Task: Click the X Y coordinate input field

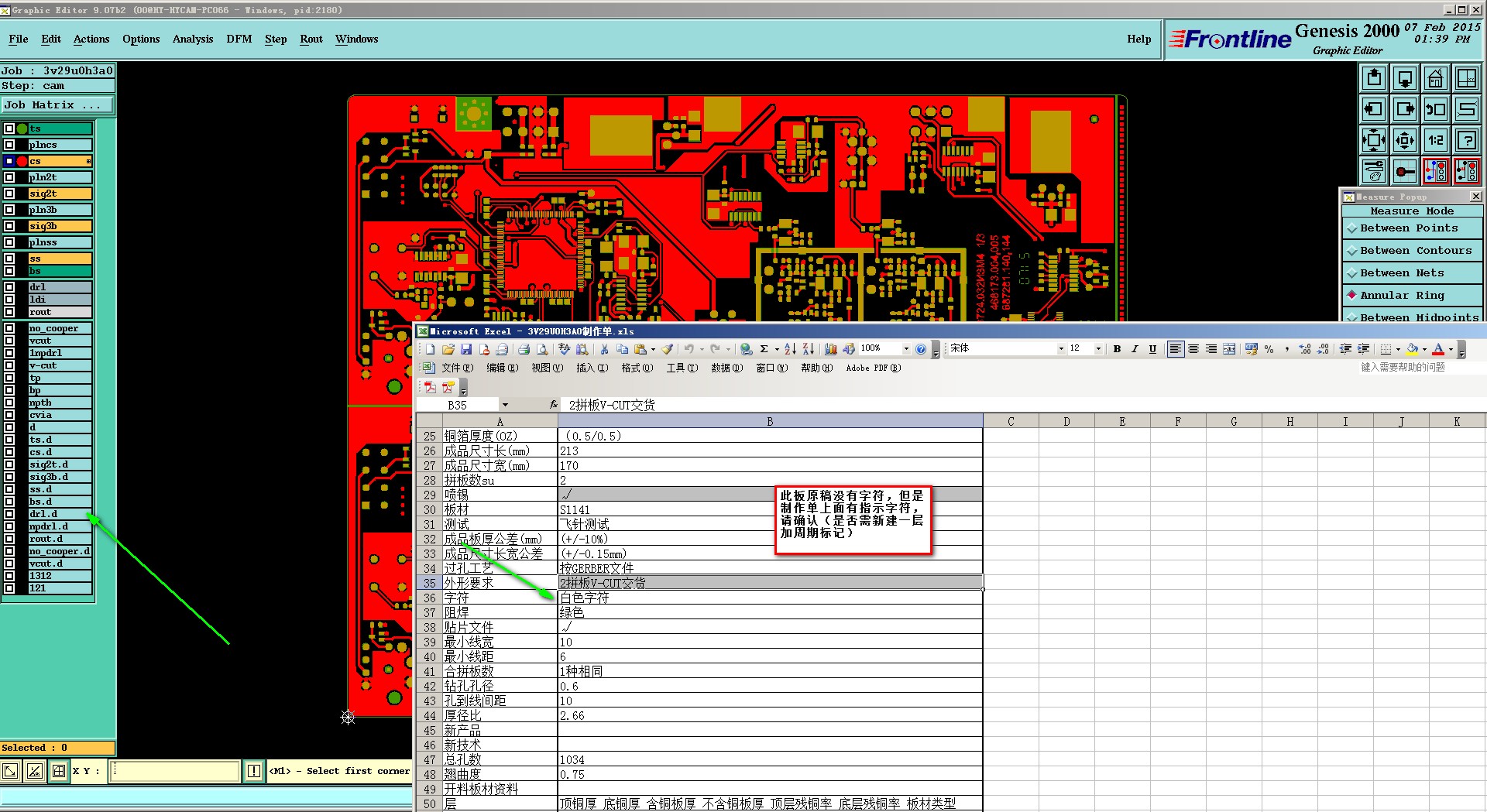Action: [x=175, y=771]
